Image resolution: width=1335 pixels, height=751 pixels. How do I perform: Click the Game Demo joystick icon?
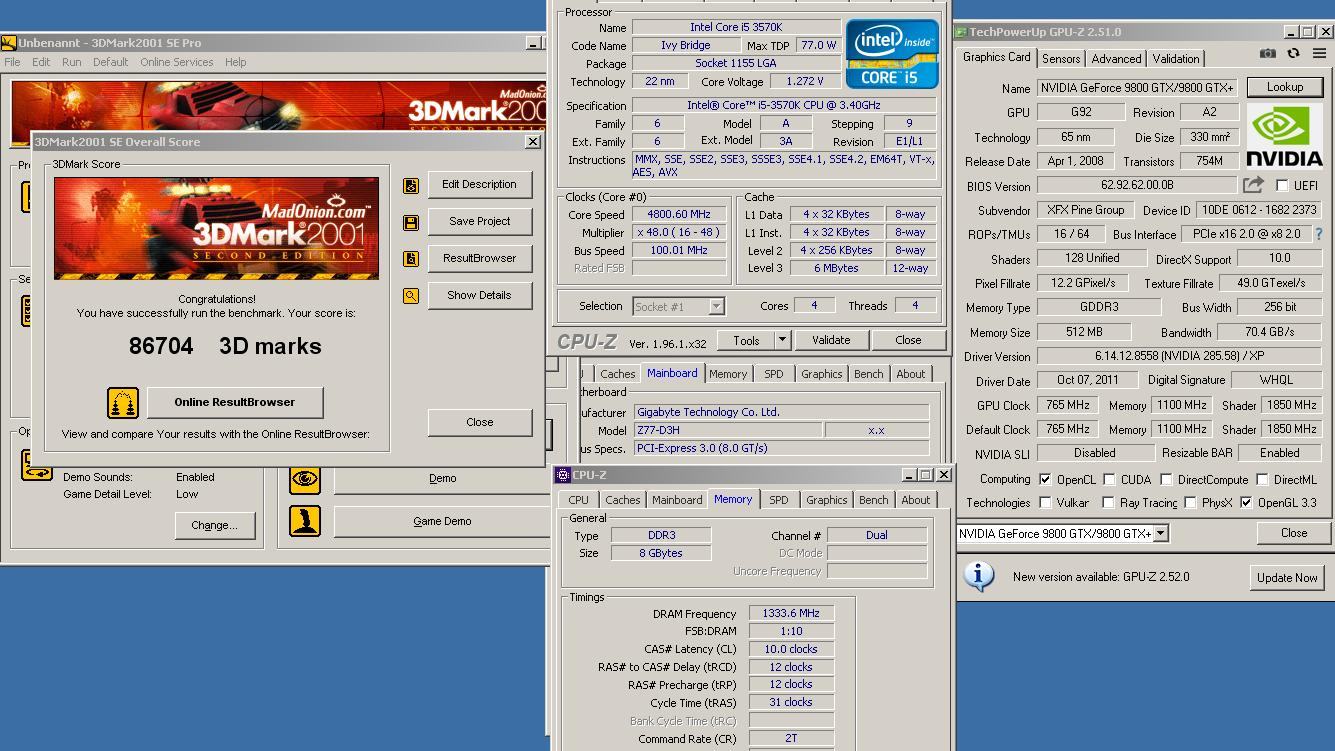(305, 521)
